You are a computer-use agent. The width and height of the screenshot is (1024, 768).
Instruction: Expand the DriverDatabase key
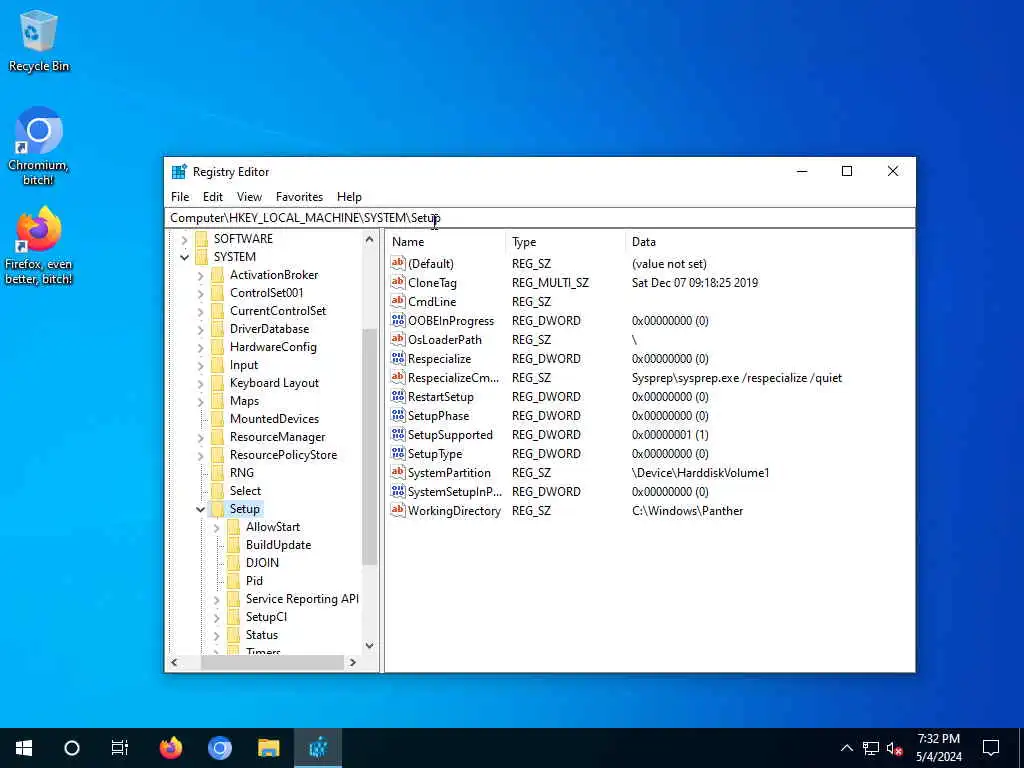coord(200,330)
